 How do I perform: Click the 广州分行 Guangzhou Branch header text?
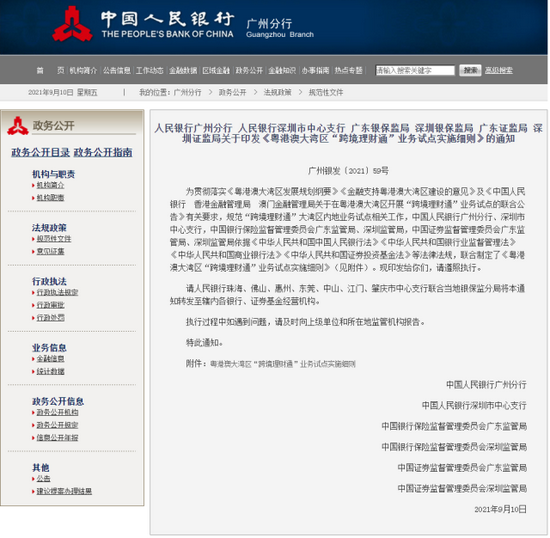point(280,28)
